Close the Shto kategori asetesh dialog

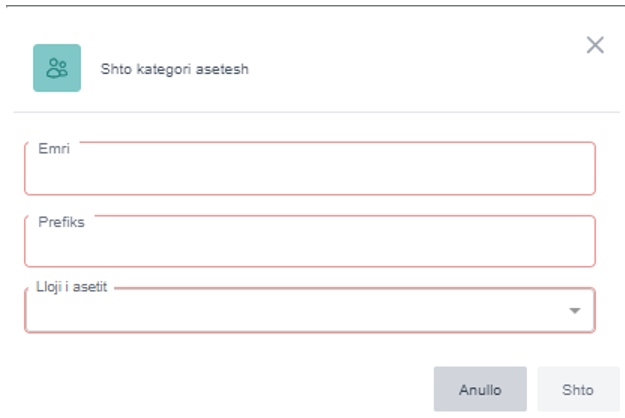[x=595, y=45]
